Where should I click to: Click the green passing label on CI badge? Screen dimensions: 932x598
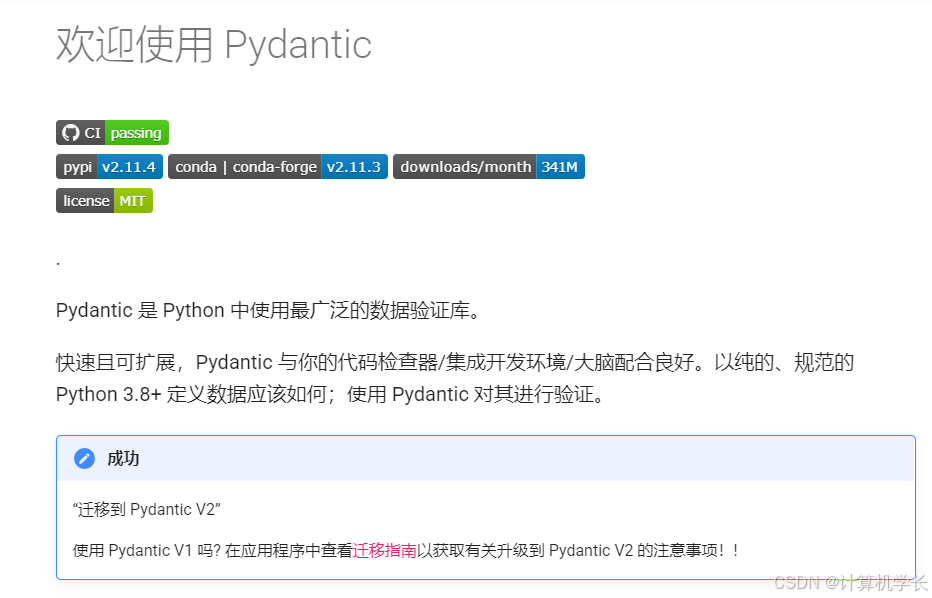coord(136,132)
